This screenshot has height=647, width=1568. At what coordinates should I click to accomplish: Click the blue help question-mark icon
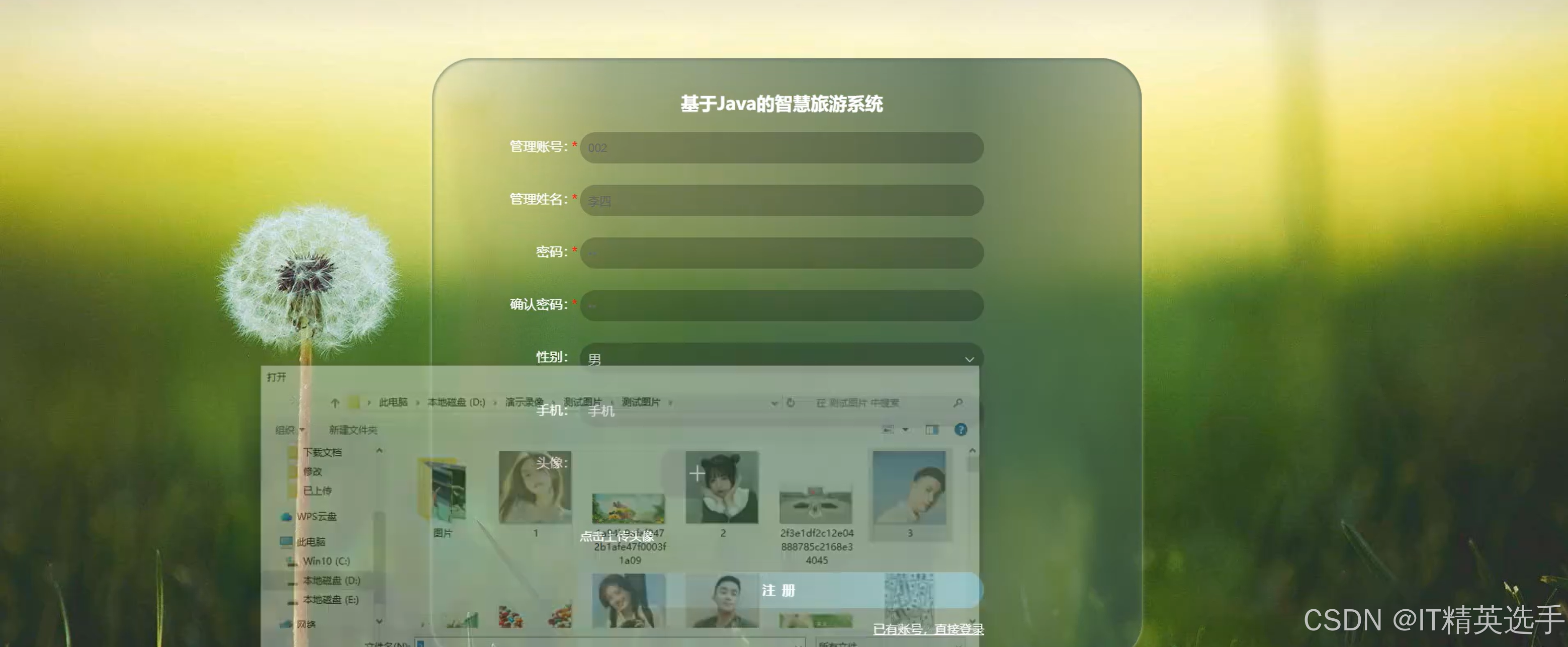(961, 430)
